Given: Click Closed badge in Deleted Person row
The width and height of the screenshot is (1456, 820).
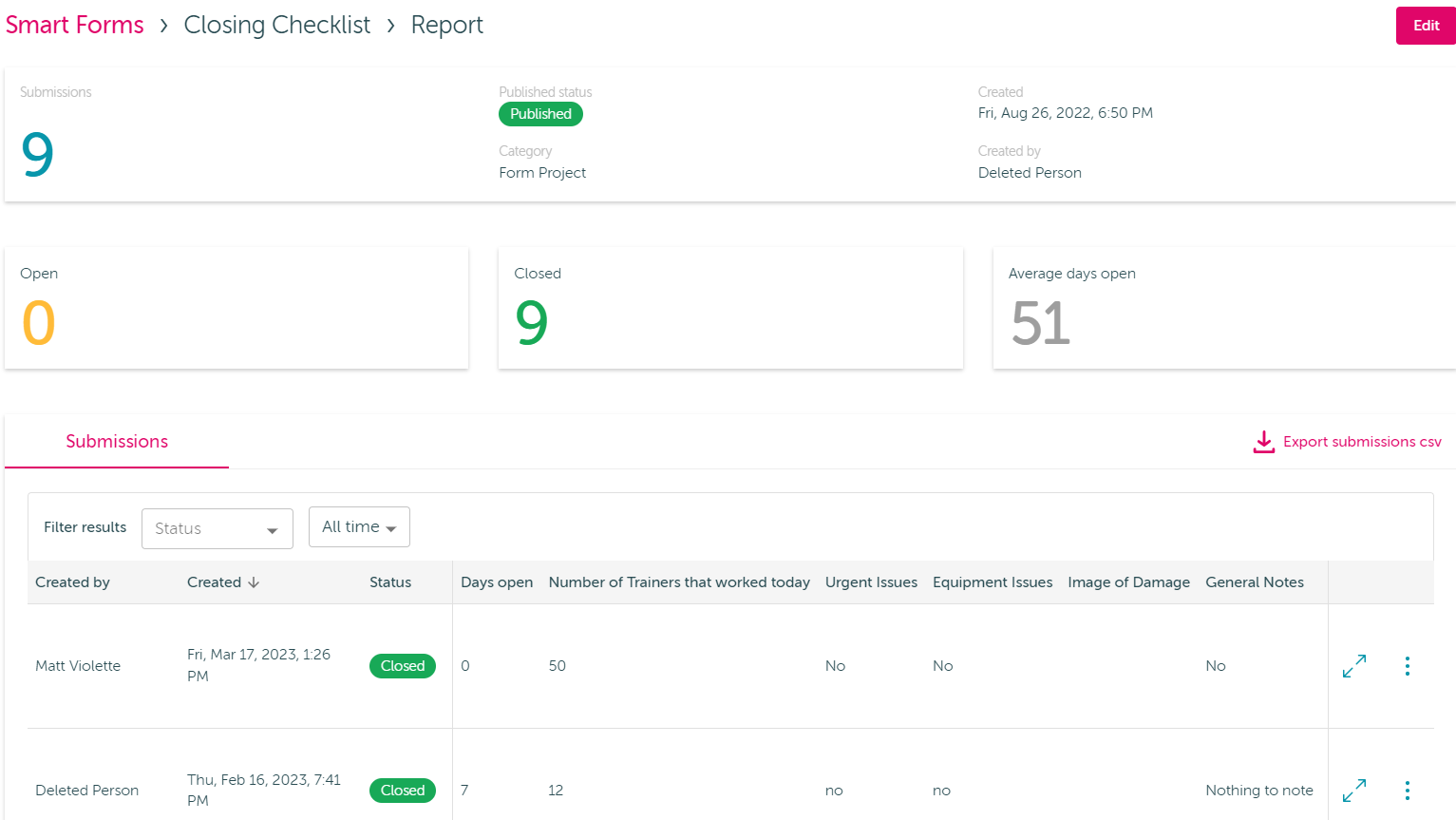Looking at the screenshot, I should 403,791.
